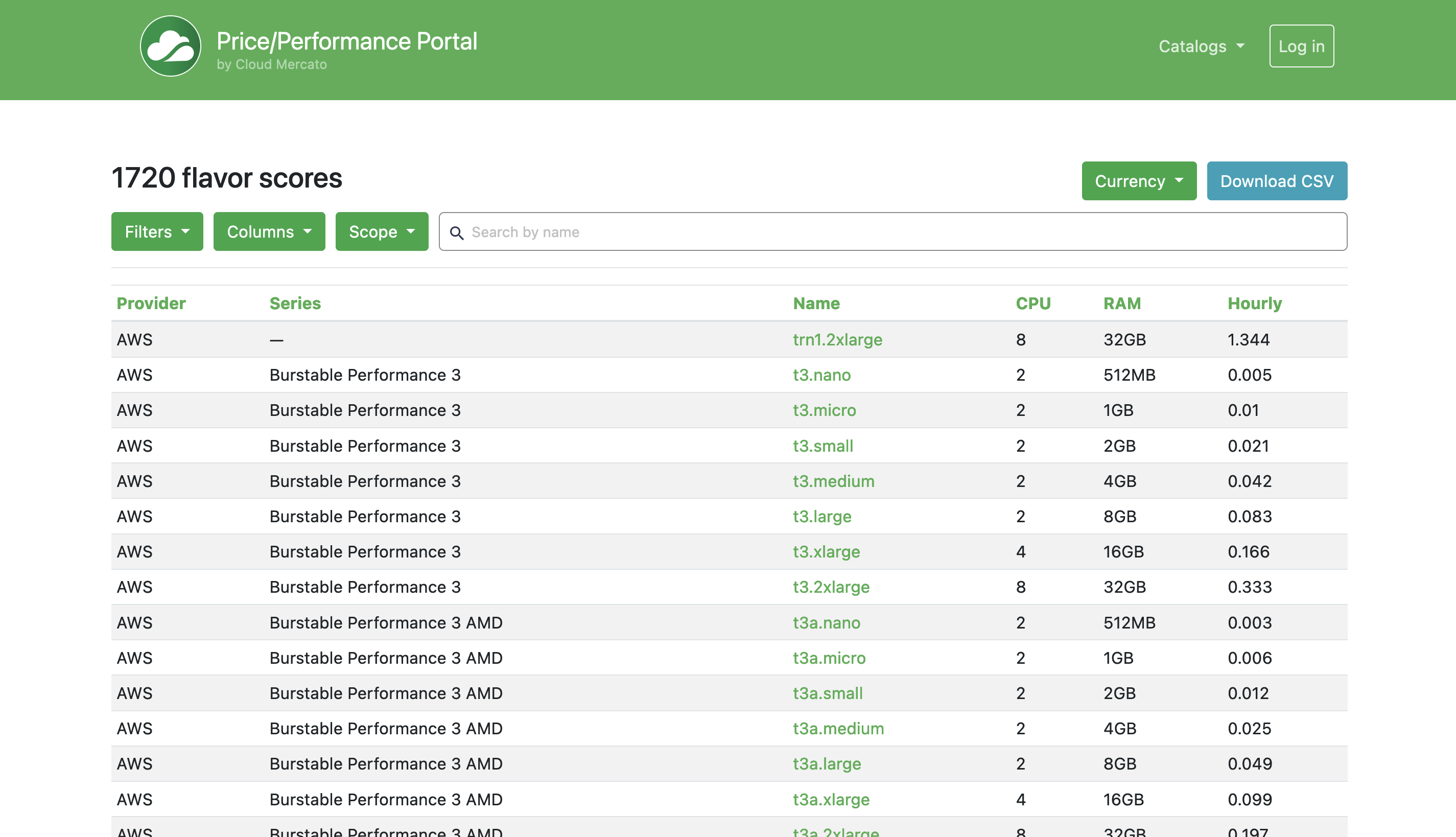Click RAM 1GB in t3a.micro row
This screenshot has width=1456, height=837.
1118,658
